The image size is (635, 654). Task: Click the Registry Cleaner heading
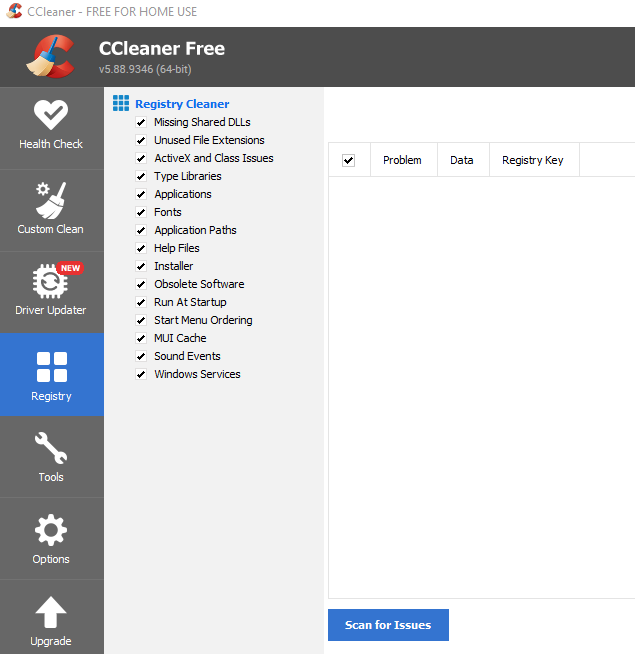(182, 104)
